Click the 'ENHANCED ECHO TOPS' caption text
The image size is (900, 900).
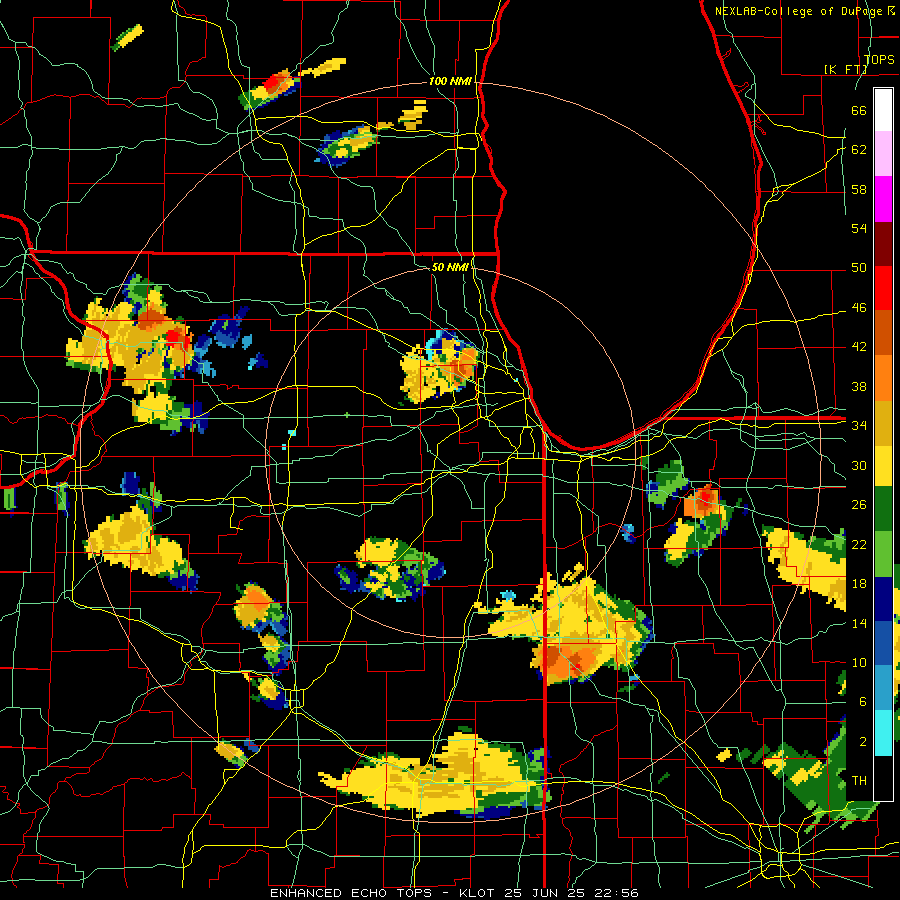(354, 893)
